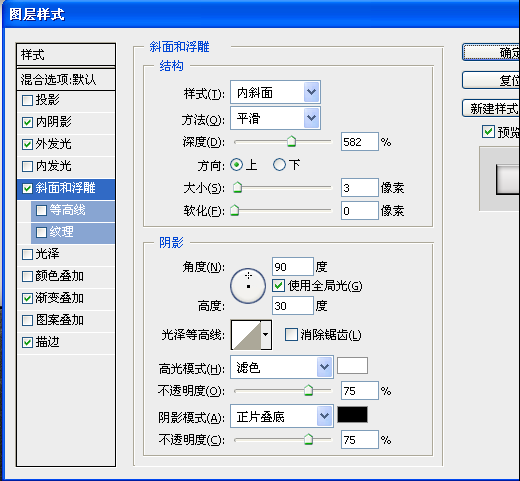
Task: Expand the 高光模式 highlight mode dropdown
Action: pyautogui.click(x=282, y=367)
